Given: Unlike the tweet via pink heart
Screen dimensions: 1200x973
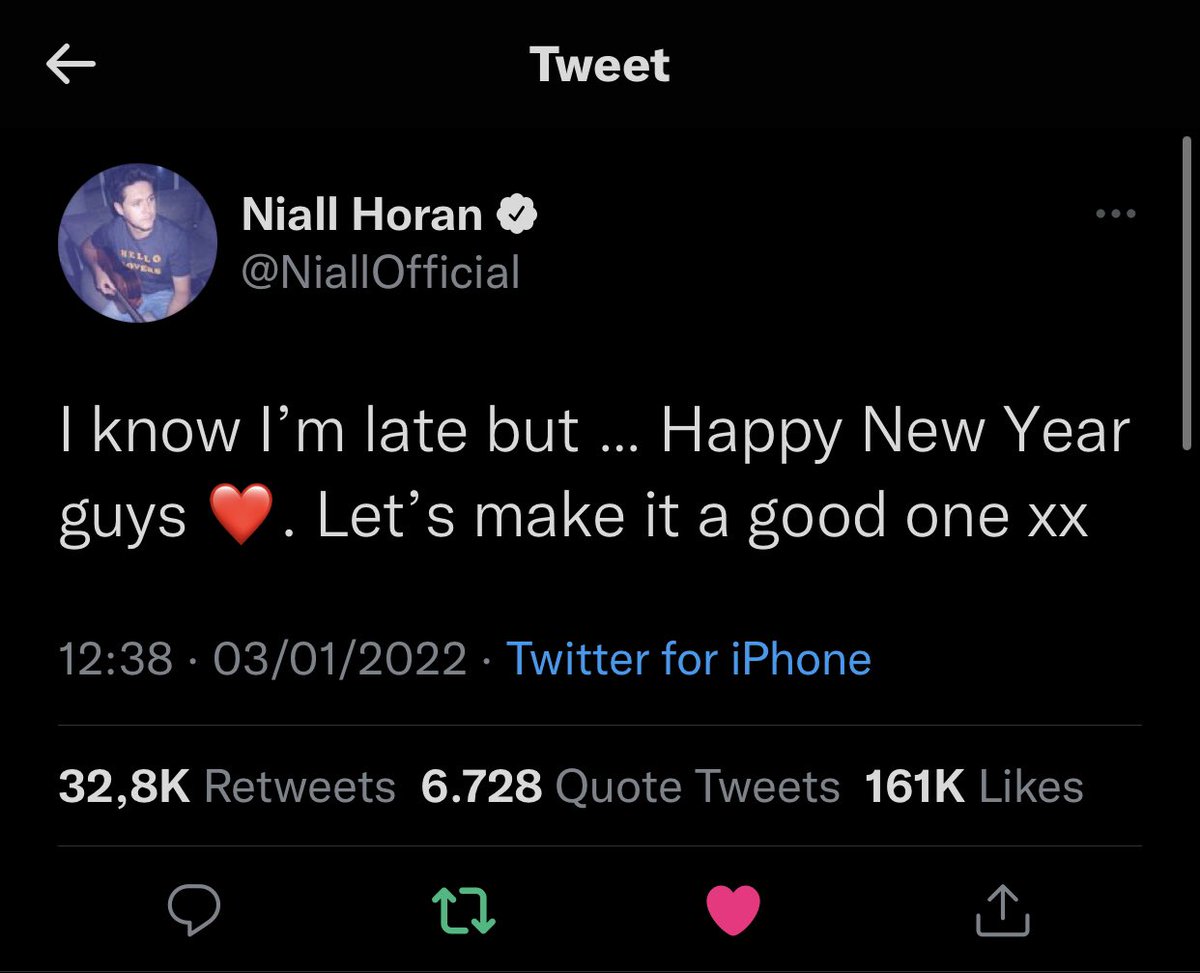Looking at the screenshot, I should point(733,909).
